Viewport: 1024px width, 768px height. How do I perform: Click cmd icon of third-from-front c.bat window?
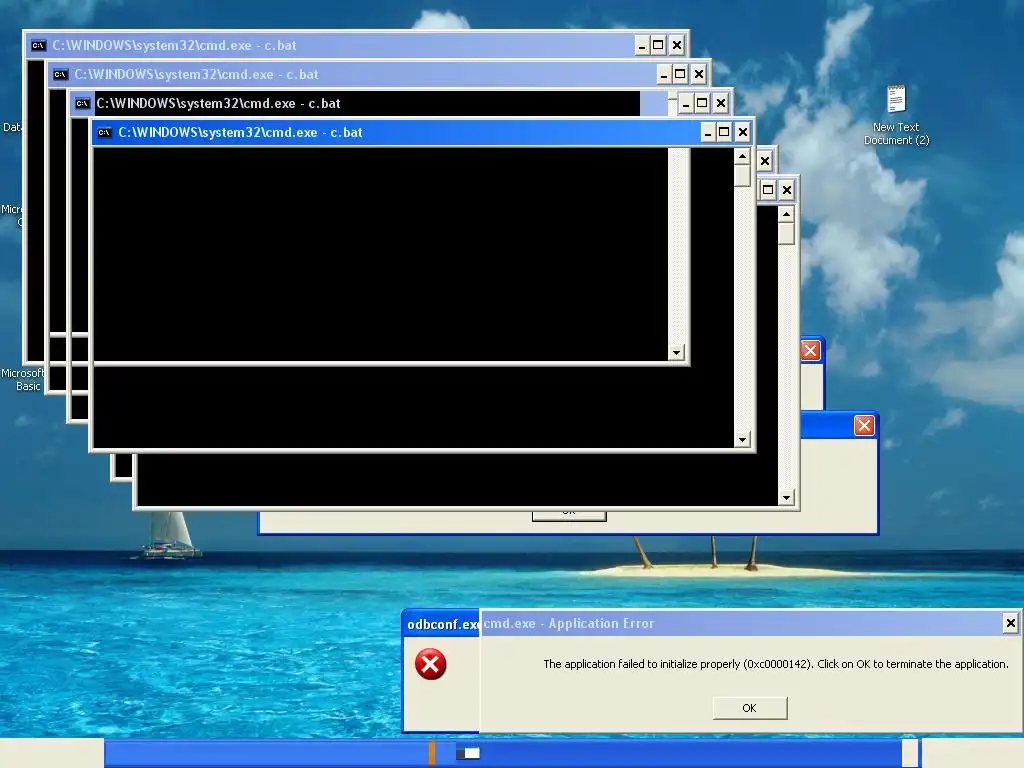coord(60,74)
